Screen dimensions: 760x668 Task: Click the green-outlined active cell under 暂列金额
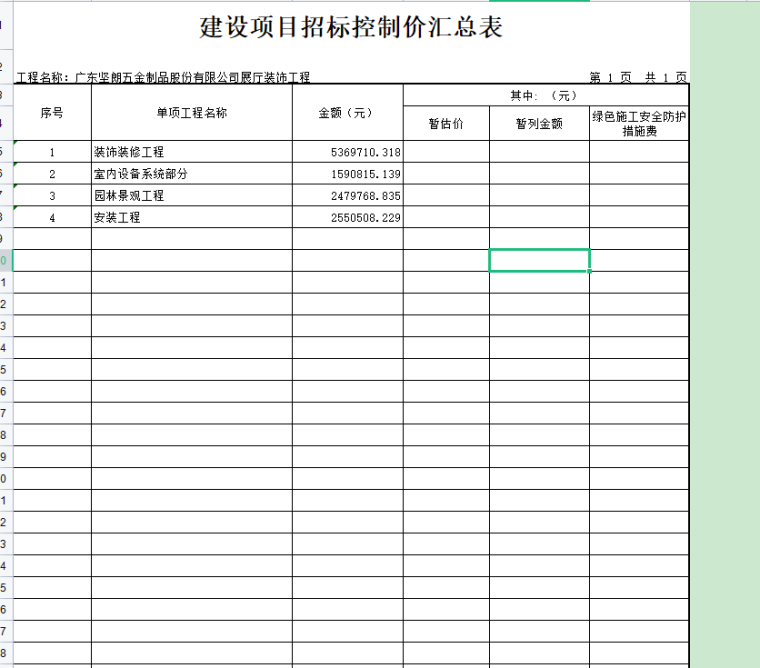pos(539,260)
